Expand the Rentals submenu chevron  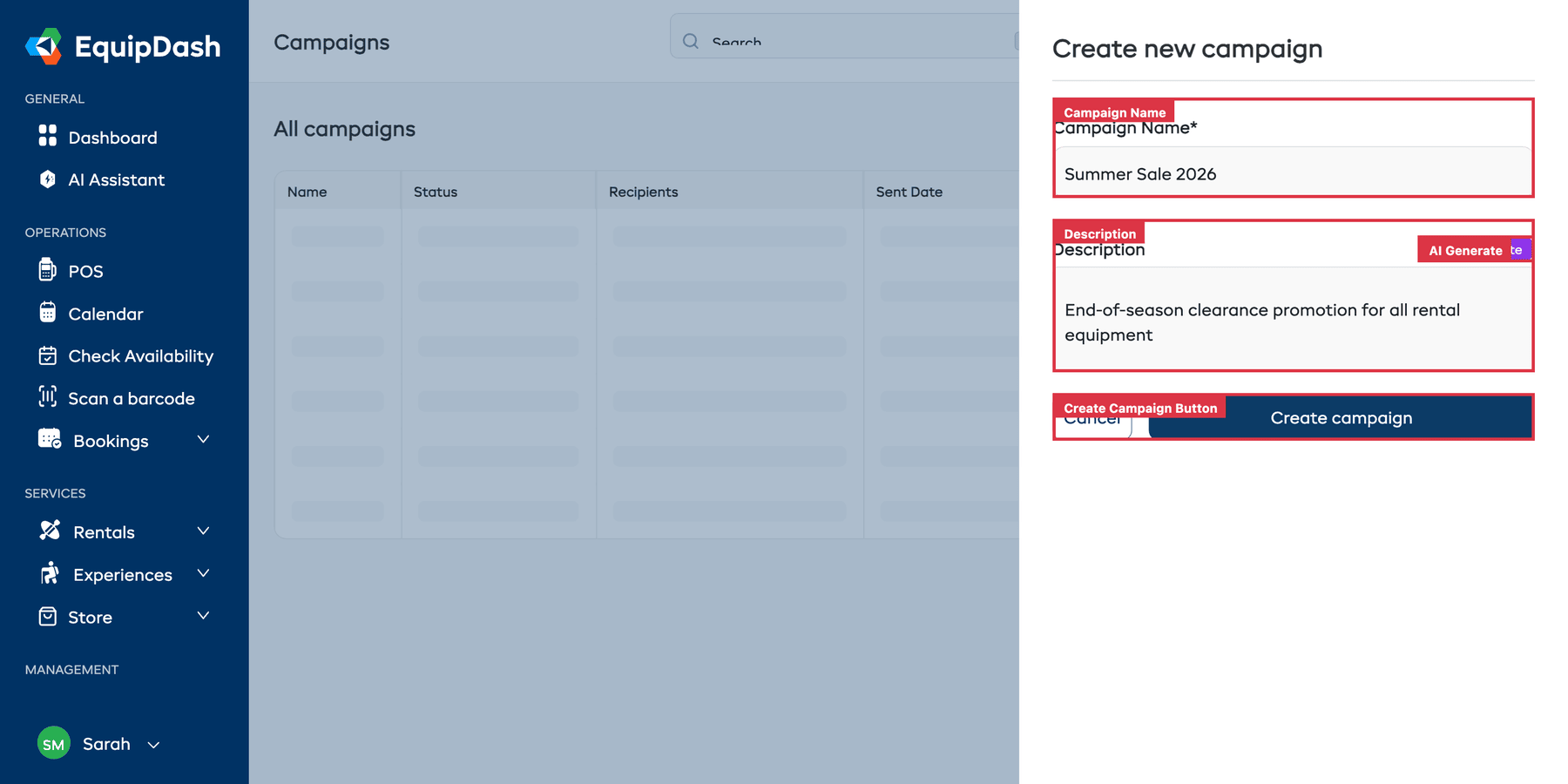point(203,531)
